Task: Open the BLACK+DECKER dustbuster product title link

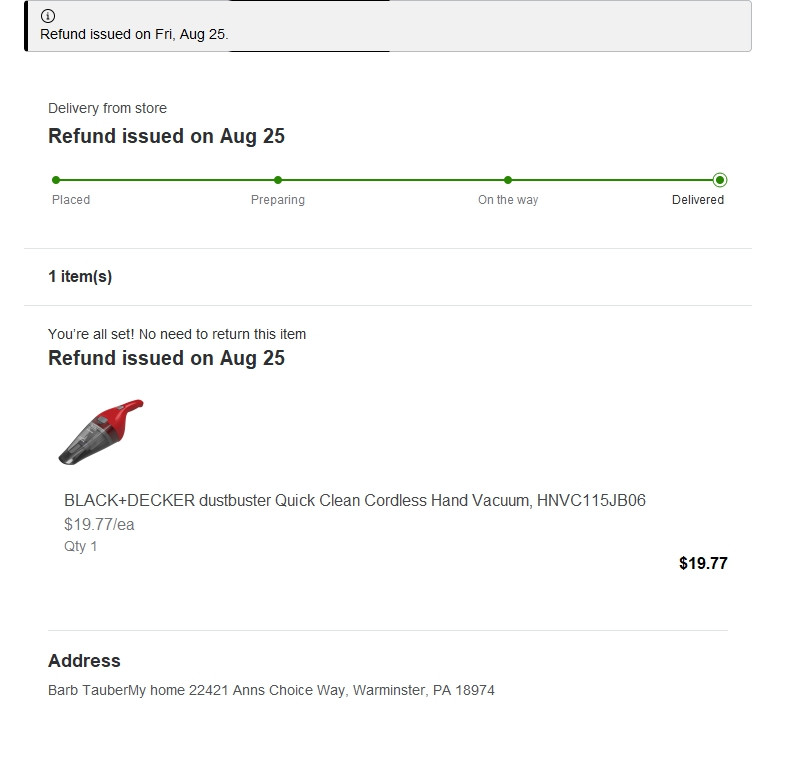Action: click(355, 500)
